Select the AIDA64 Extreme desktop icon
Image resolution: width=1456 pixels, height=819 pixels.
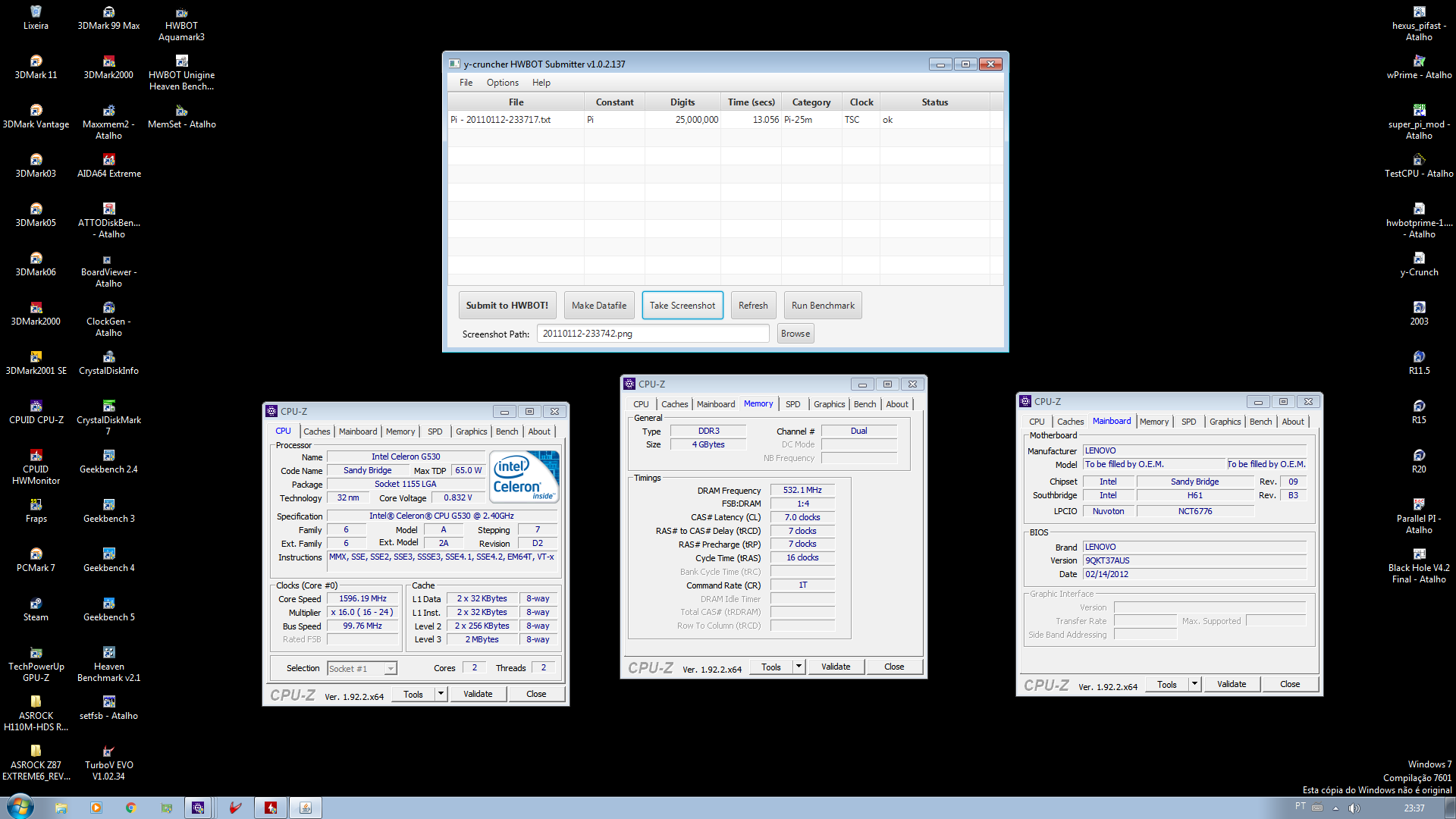coord(108,166)
